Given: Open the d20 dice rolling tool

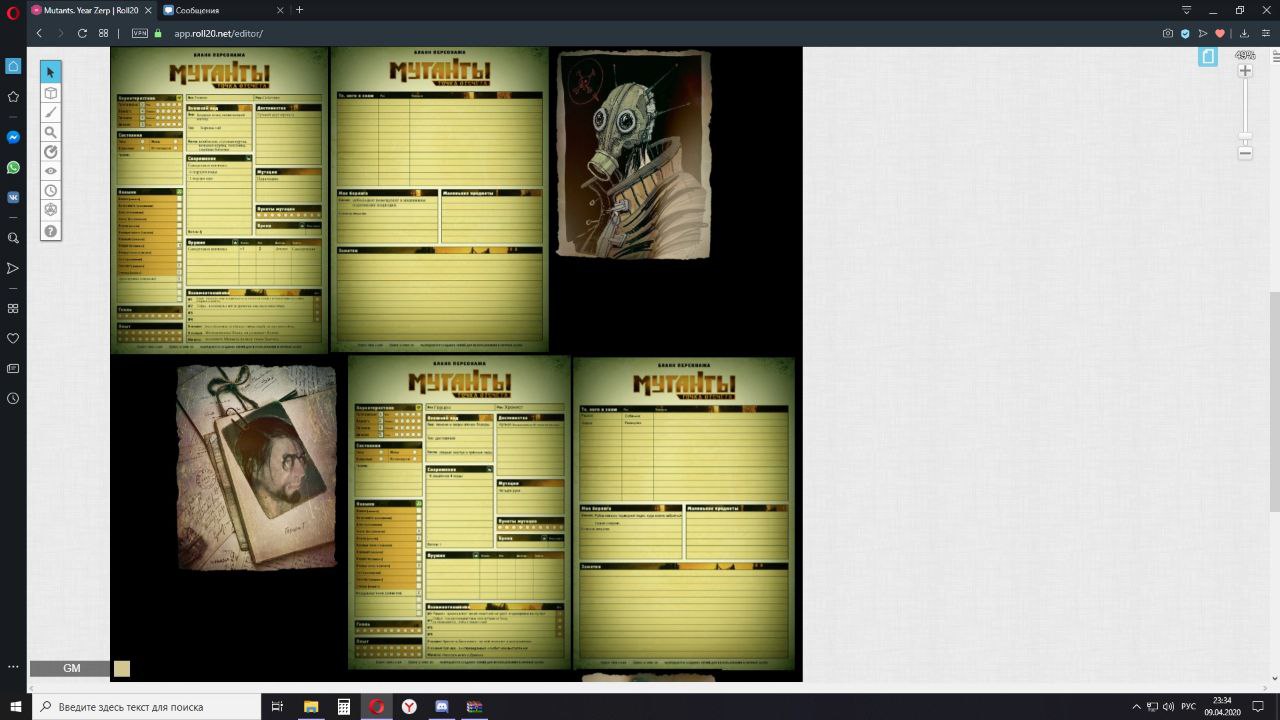Looking at the screenshot, I should click(x=50, y=210).
